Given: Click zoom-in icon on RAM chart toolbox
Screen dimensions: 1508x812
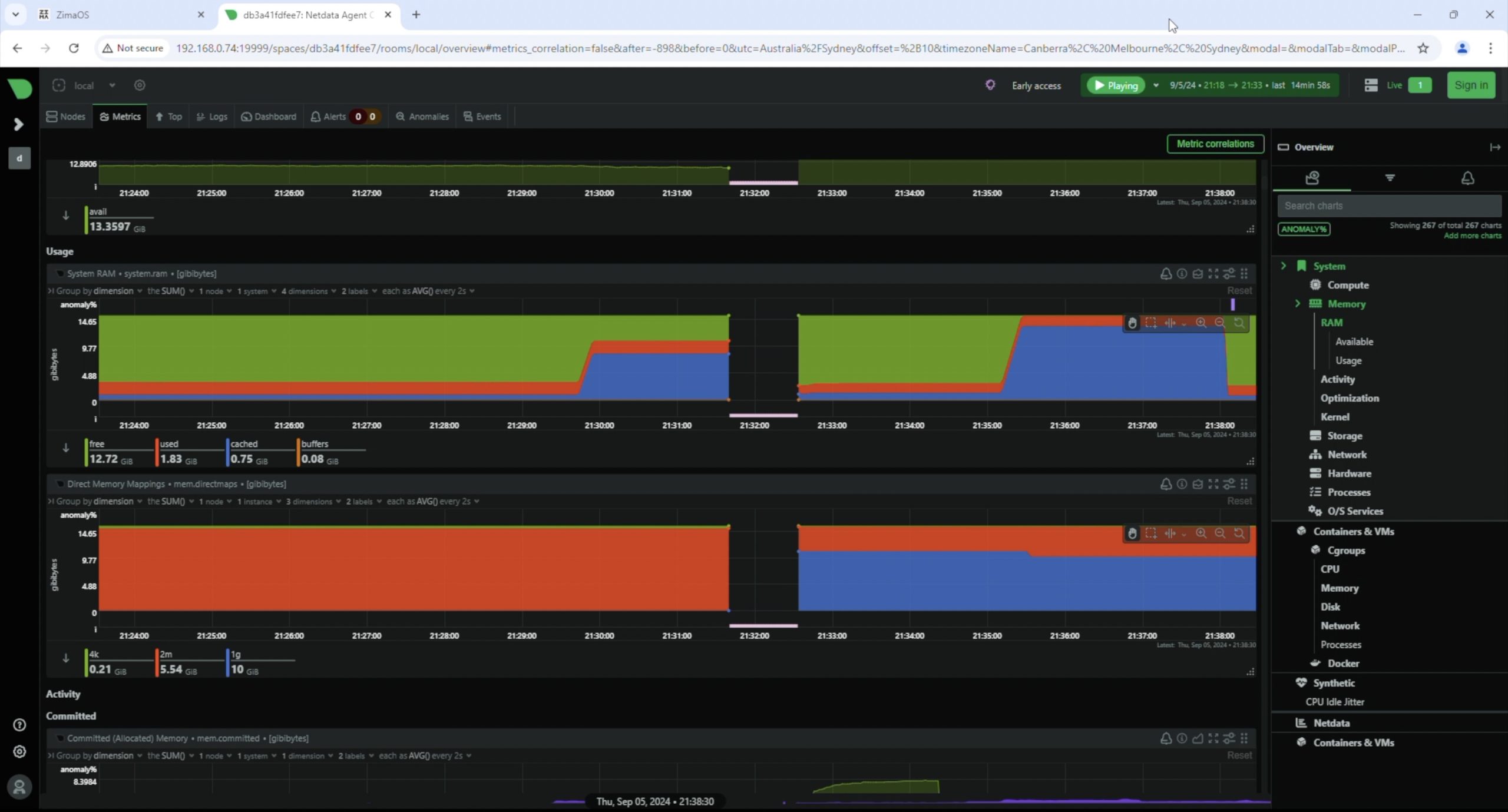Looking at the screenshot, I should (x=1201, y=323).
